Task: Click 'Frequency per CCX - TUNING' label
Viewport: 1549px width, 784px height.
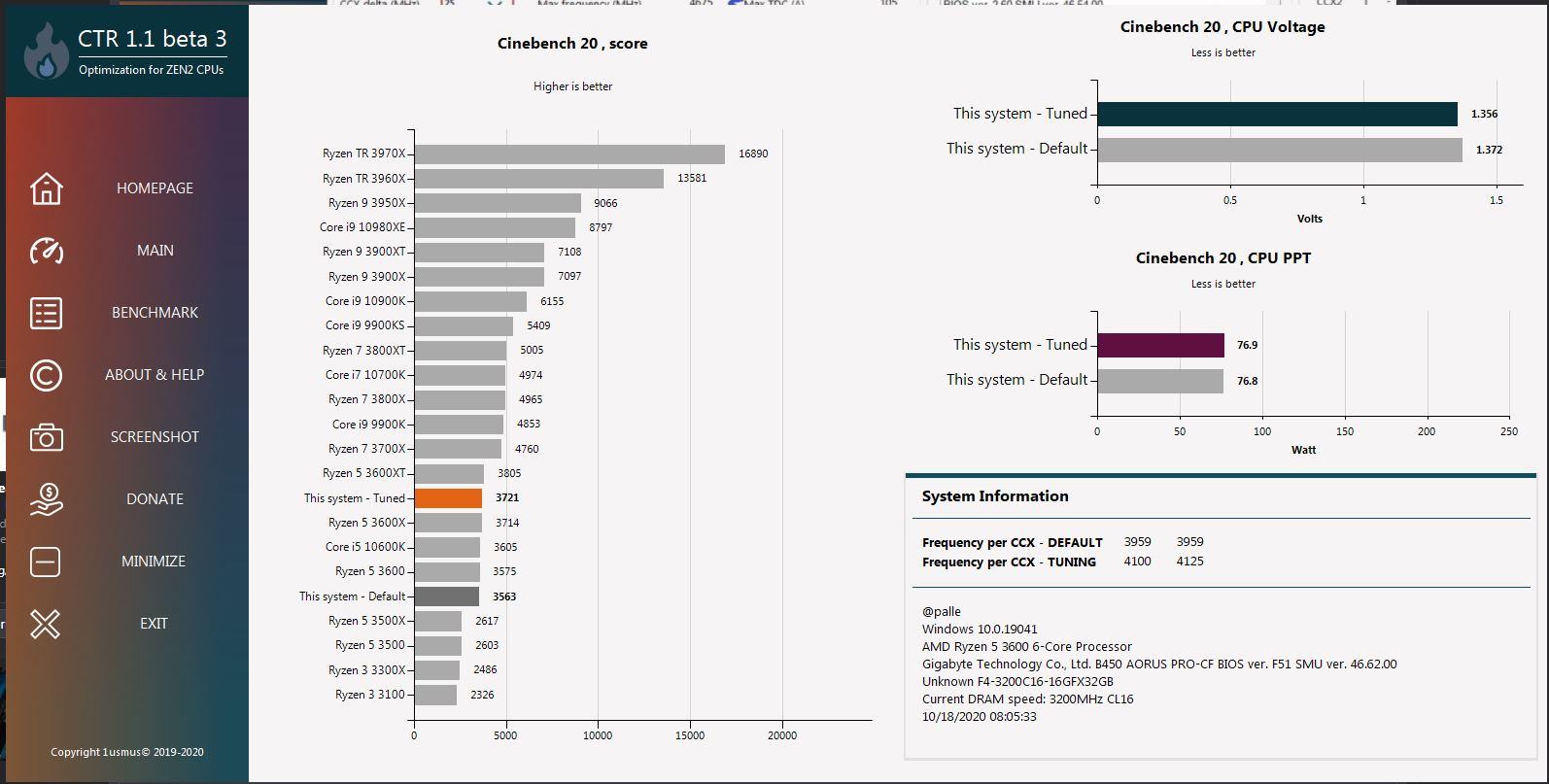Action: coord(1009,562)
